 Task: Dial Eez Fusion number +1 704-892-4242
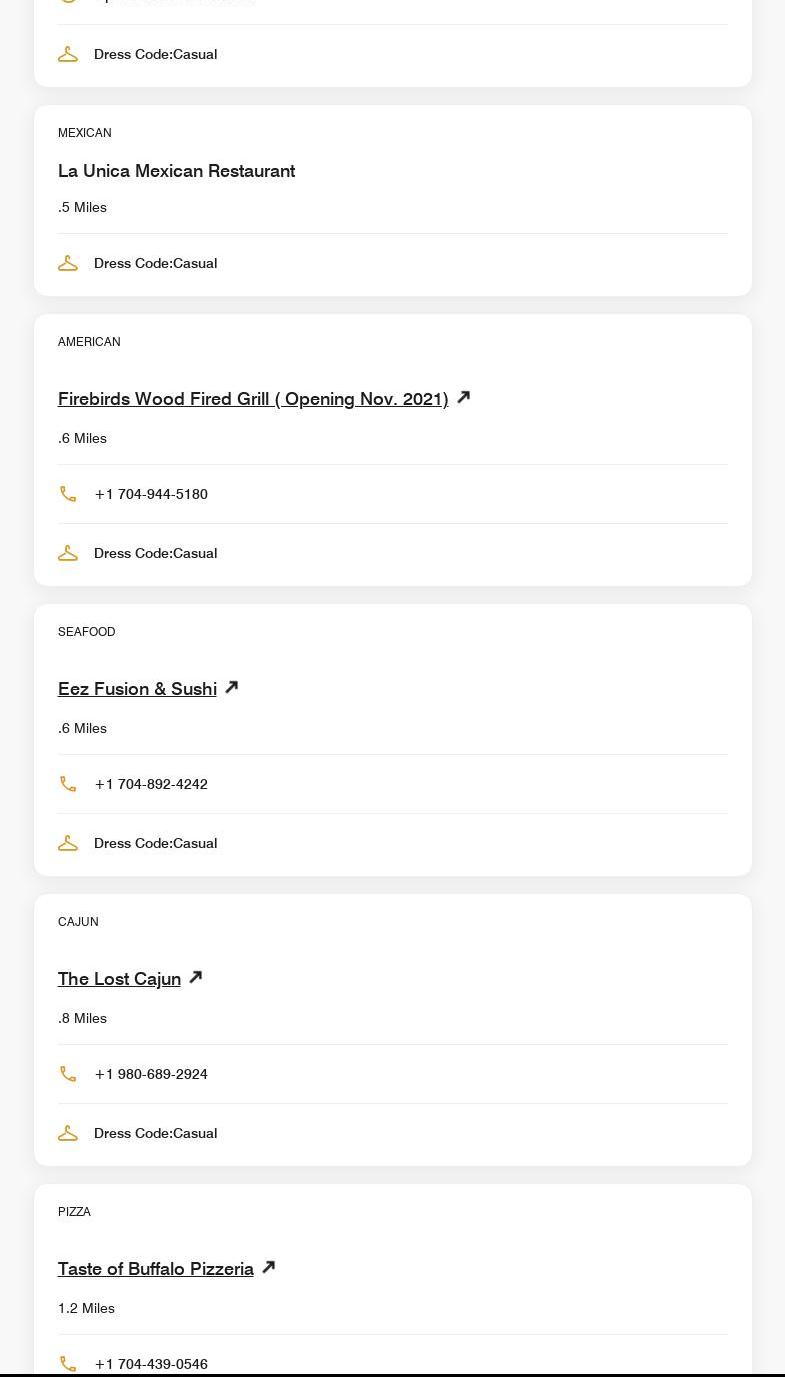coord(151,784)
